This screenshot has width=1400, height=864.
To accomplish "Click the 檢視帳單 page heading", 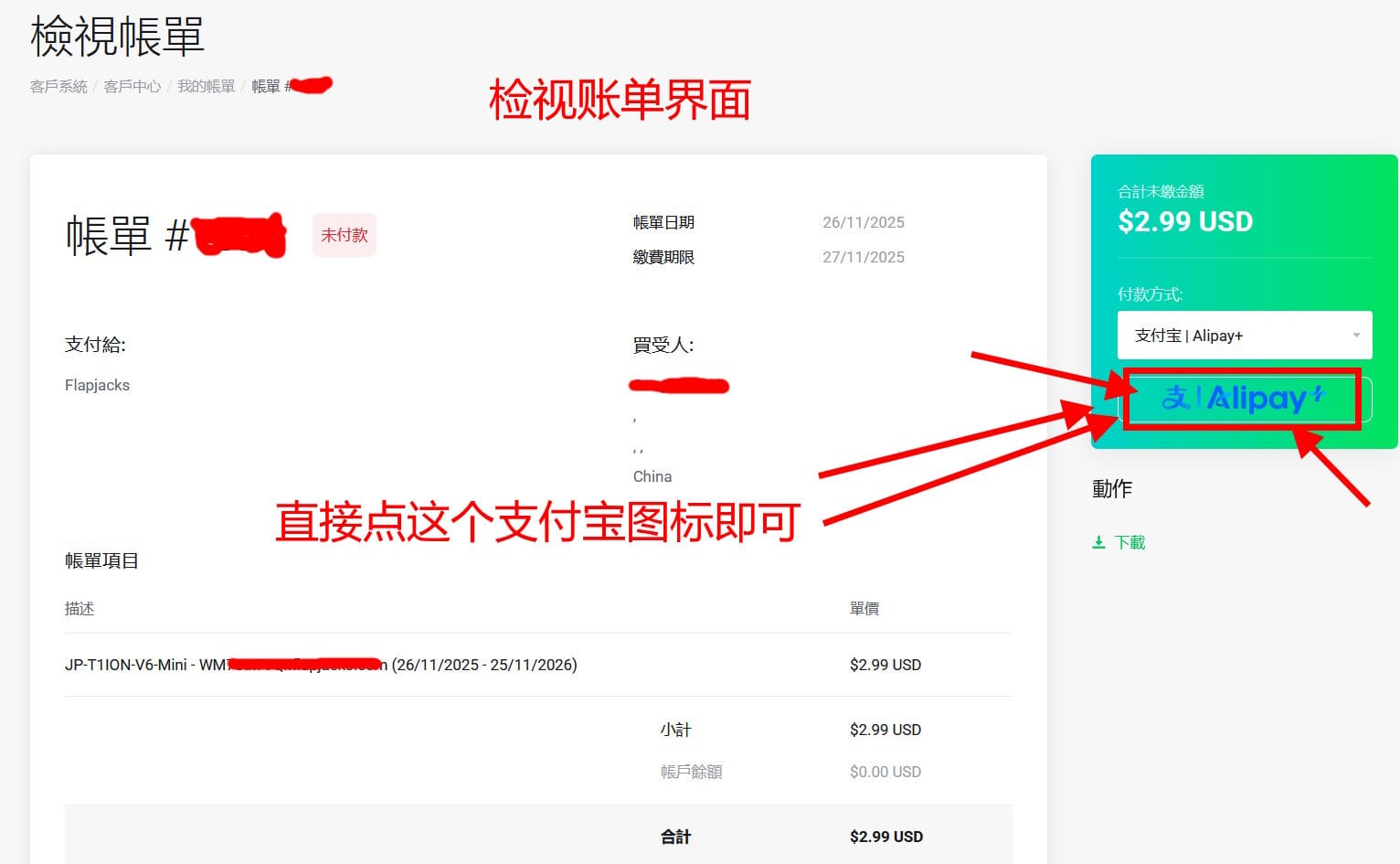I will tap(116, 37).
